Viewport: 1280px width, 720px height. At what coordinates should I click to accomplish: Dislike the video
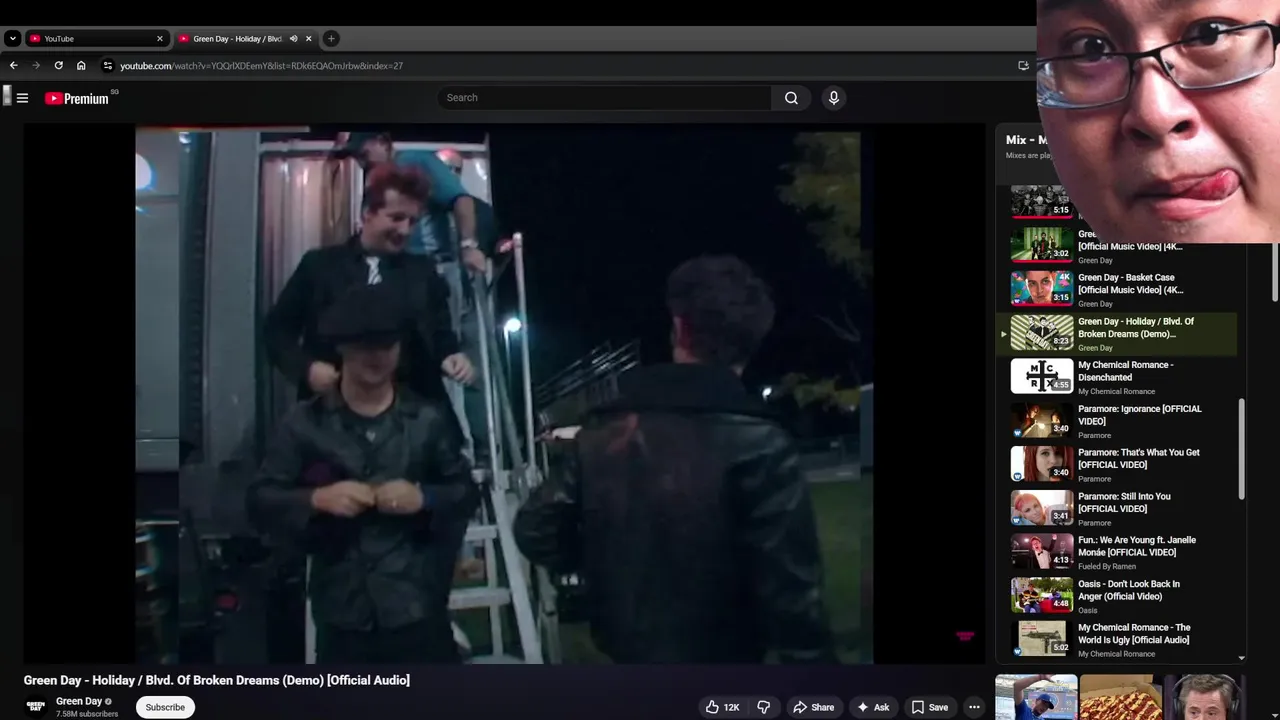coord(763,707)
